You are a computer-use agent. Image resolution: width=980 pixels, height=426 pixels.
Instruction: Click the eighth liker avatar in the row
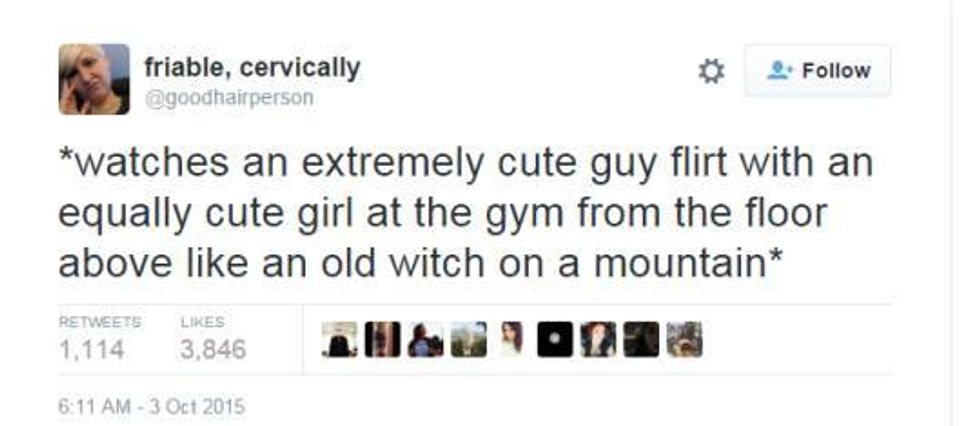[641, 340]
